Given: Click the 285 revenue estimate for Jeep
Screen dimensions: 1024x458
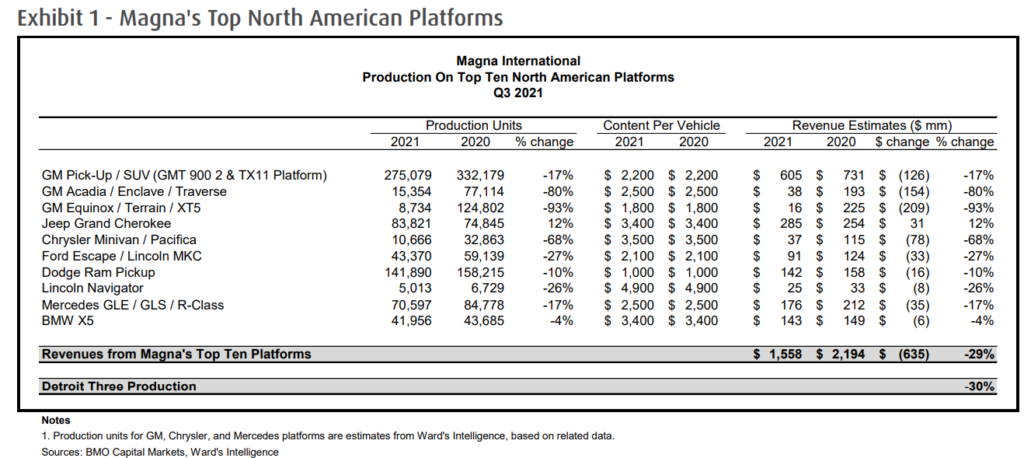Looking at the screenshot, I should (x=791, y=224).
